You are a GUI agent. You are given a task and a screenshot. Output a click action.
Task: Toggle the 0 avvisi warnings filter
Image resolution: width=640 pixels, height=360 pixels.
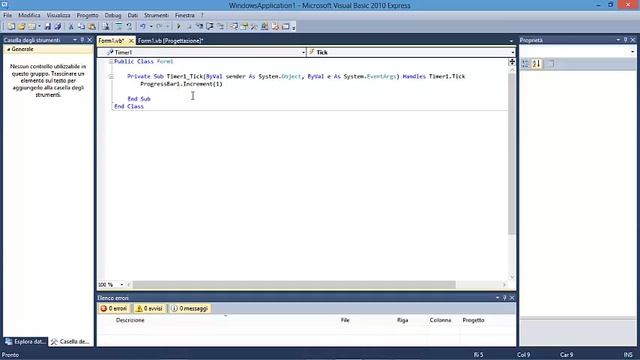pyautogui.click(x=149, y=309)
